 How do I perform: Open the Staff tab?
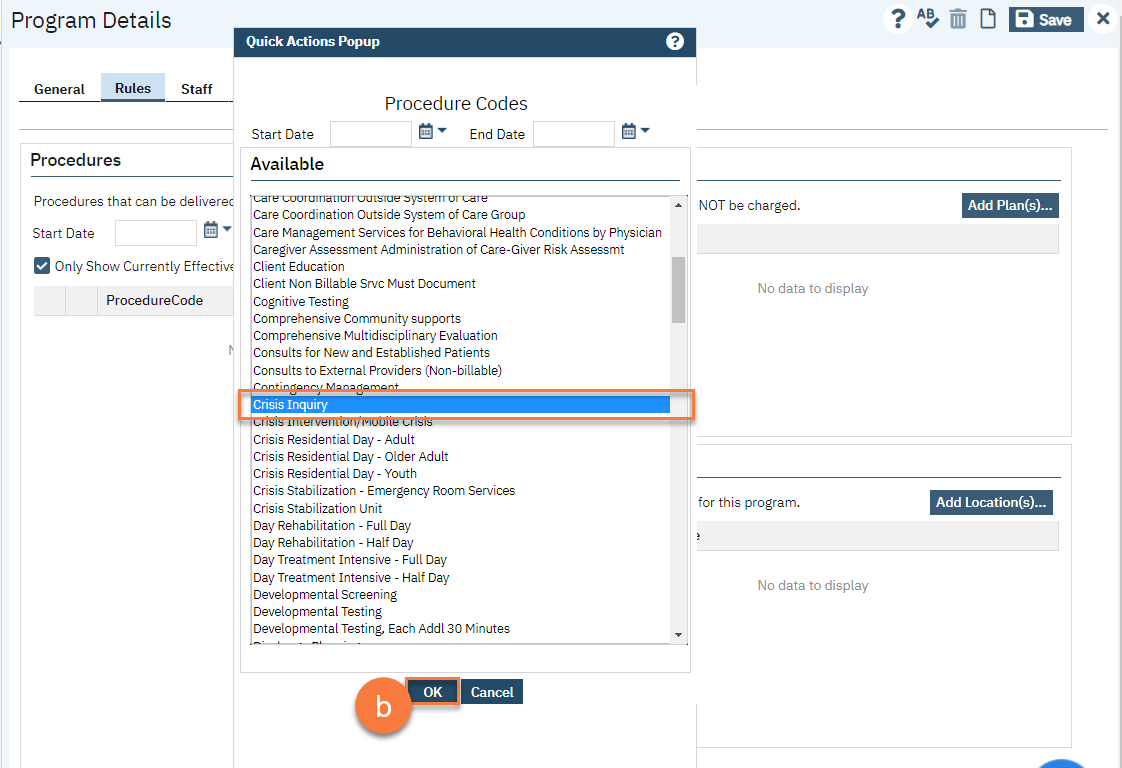pyautogui.click(x=196, y=89)
